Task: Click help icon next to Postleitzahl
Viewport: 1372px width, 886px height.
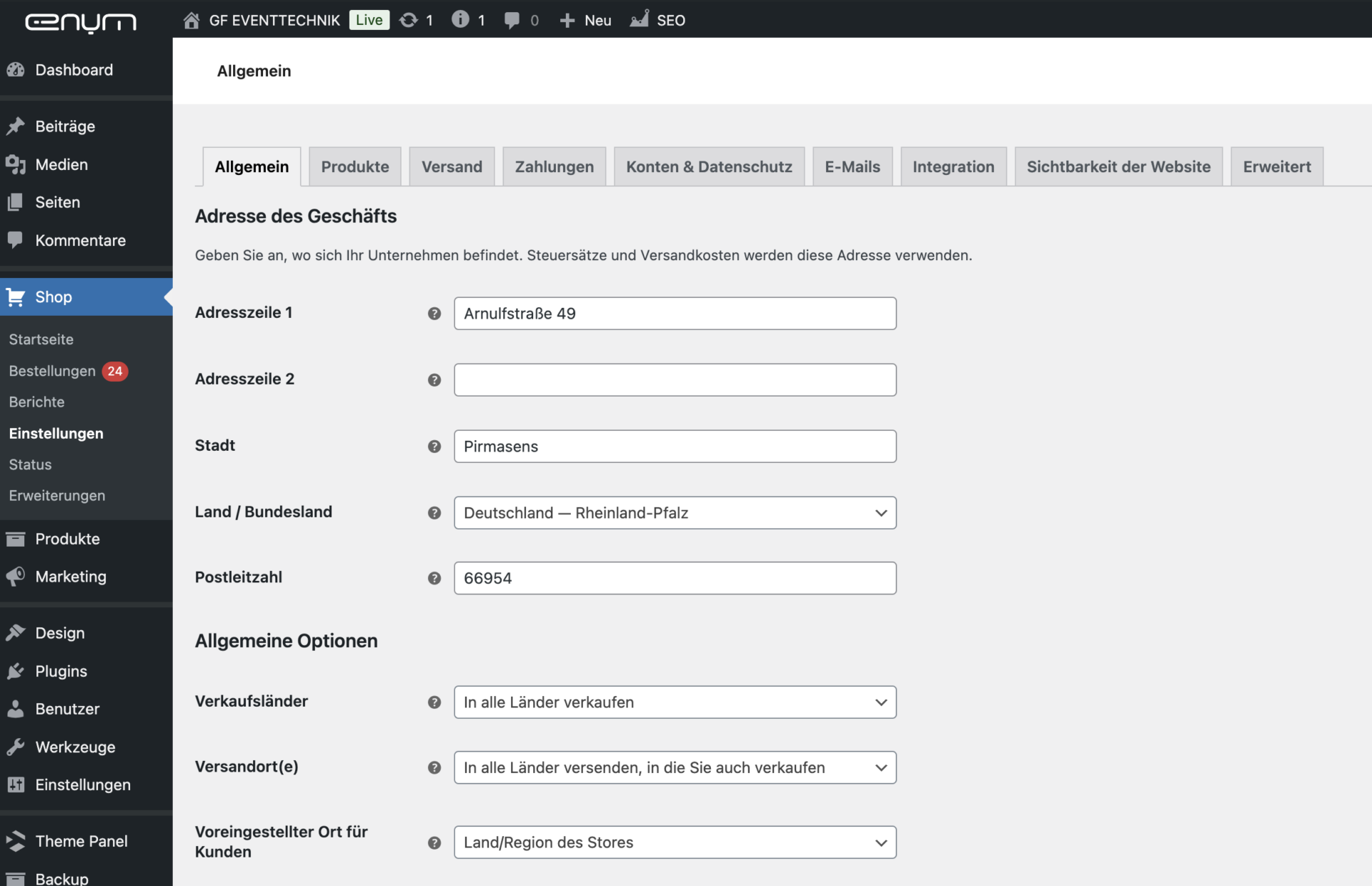Action: pyautogui.click(x=434, y=578)
